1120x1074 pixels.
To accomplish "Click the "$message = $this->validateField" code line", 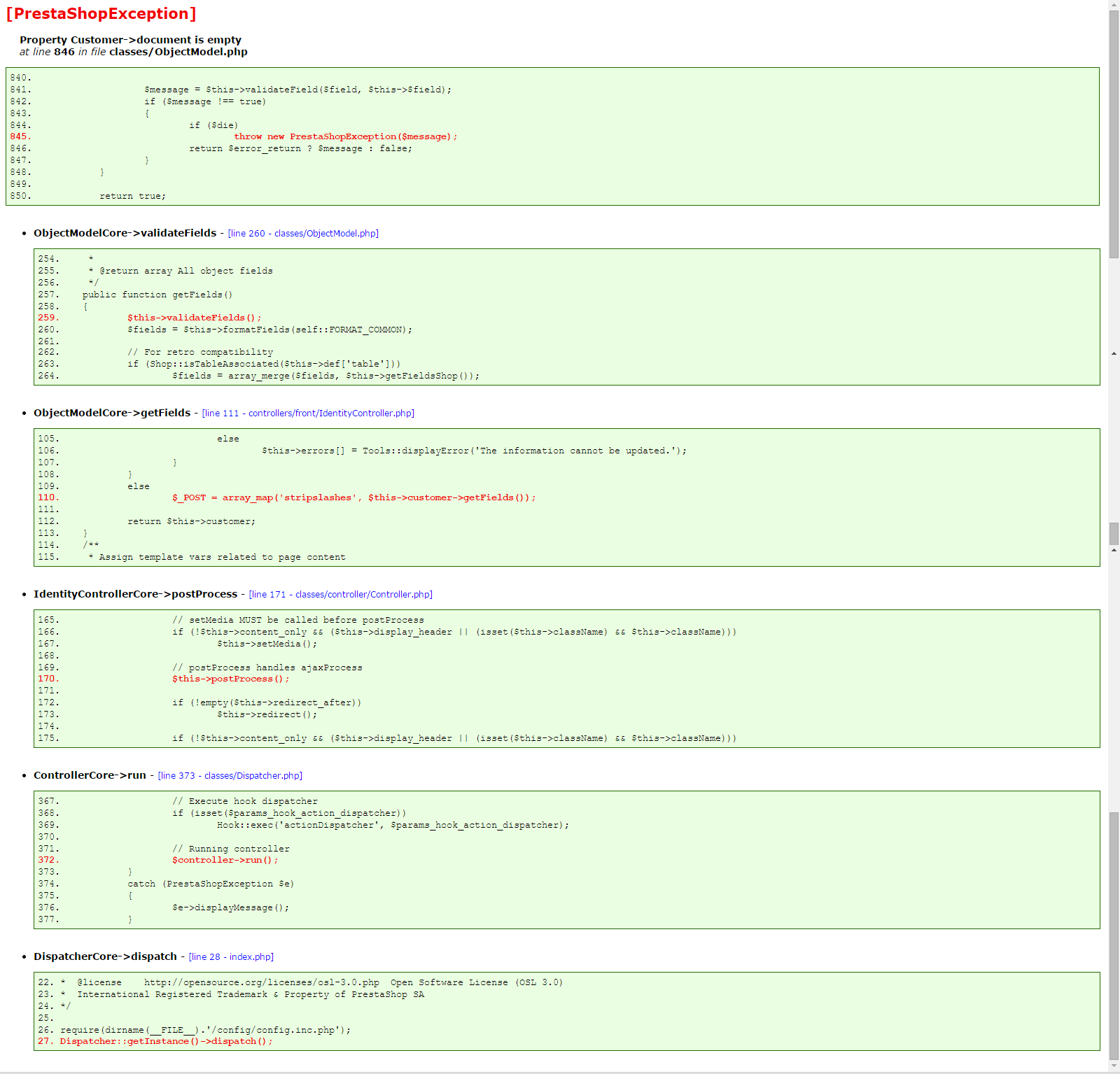I will [x=298, y=90].
